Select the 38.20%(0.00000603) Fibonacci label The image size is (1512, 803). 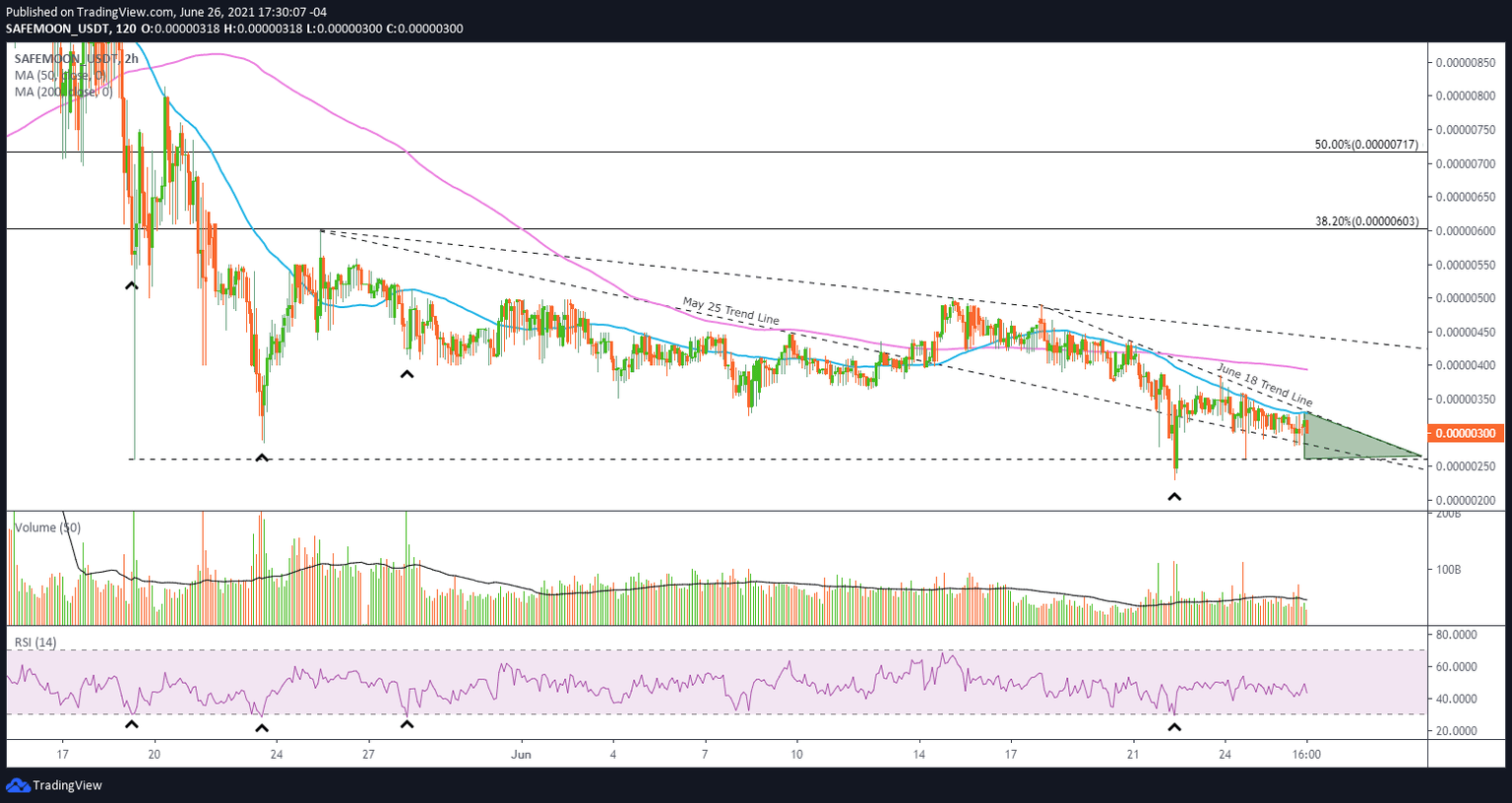click(1366, 221)
